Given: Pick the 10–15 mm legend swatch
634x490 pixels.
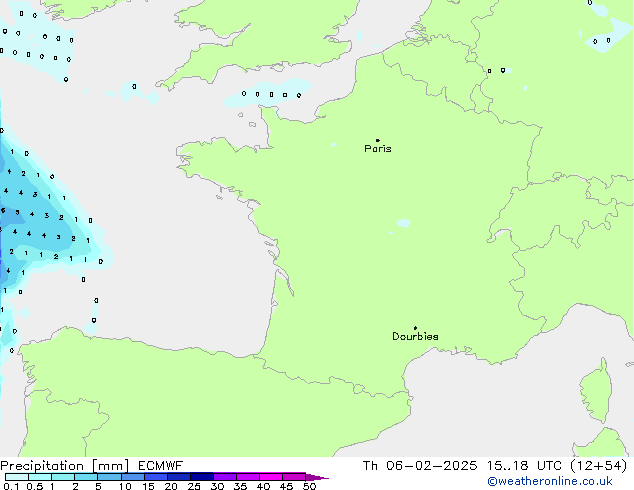Looking at the screenshot, I should (132, 477).
